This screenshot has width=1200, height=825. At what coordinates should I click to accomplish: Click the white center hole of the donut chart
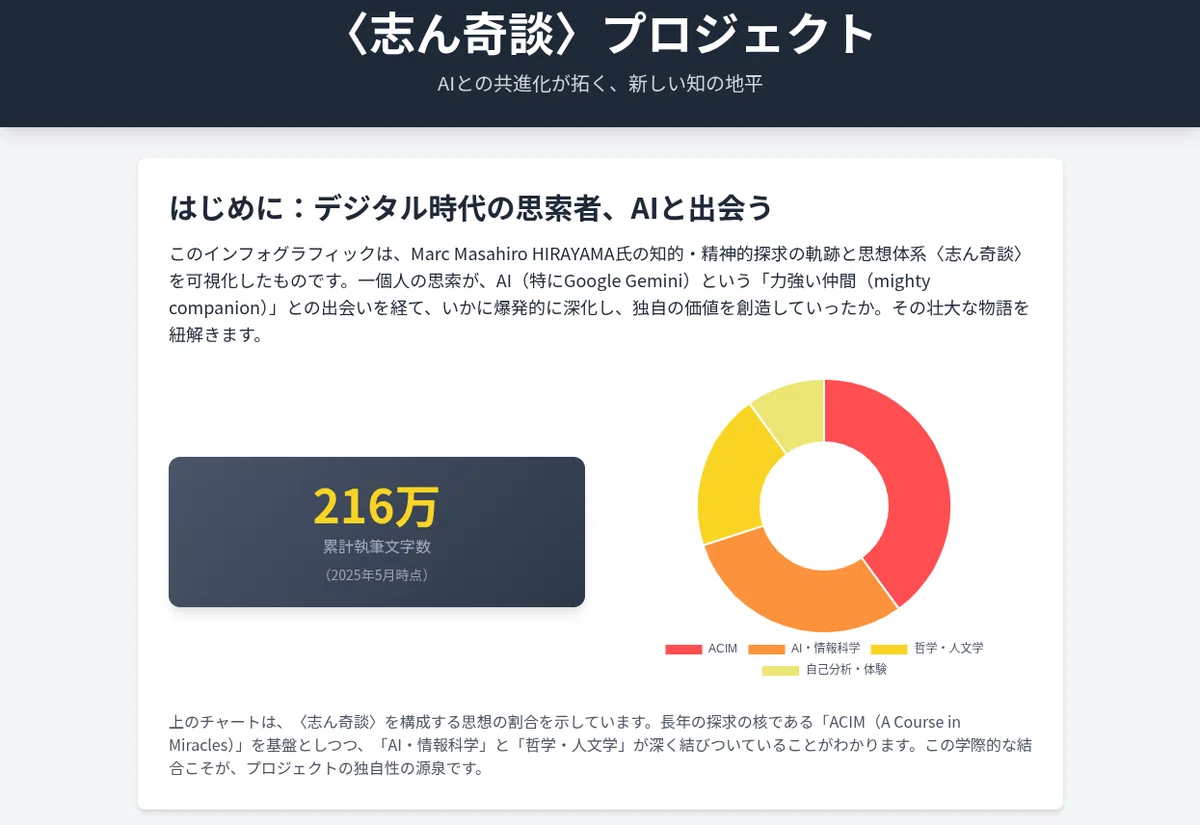click(x=824, y=506)
